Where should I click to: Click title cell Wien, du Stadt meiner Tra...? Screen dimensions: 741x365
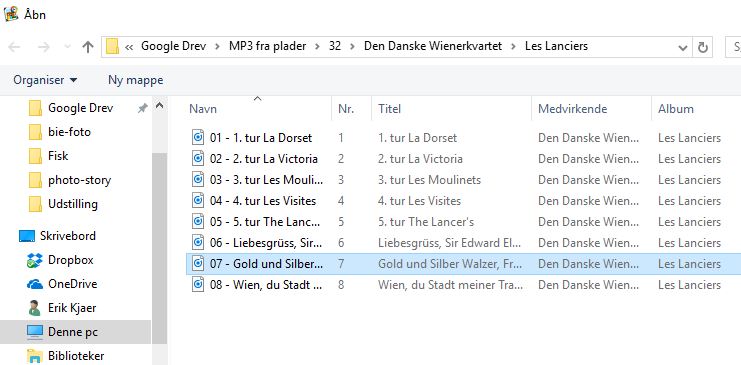tap(451, 285)
